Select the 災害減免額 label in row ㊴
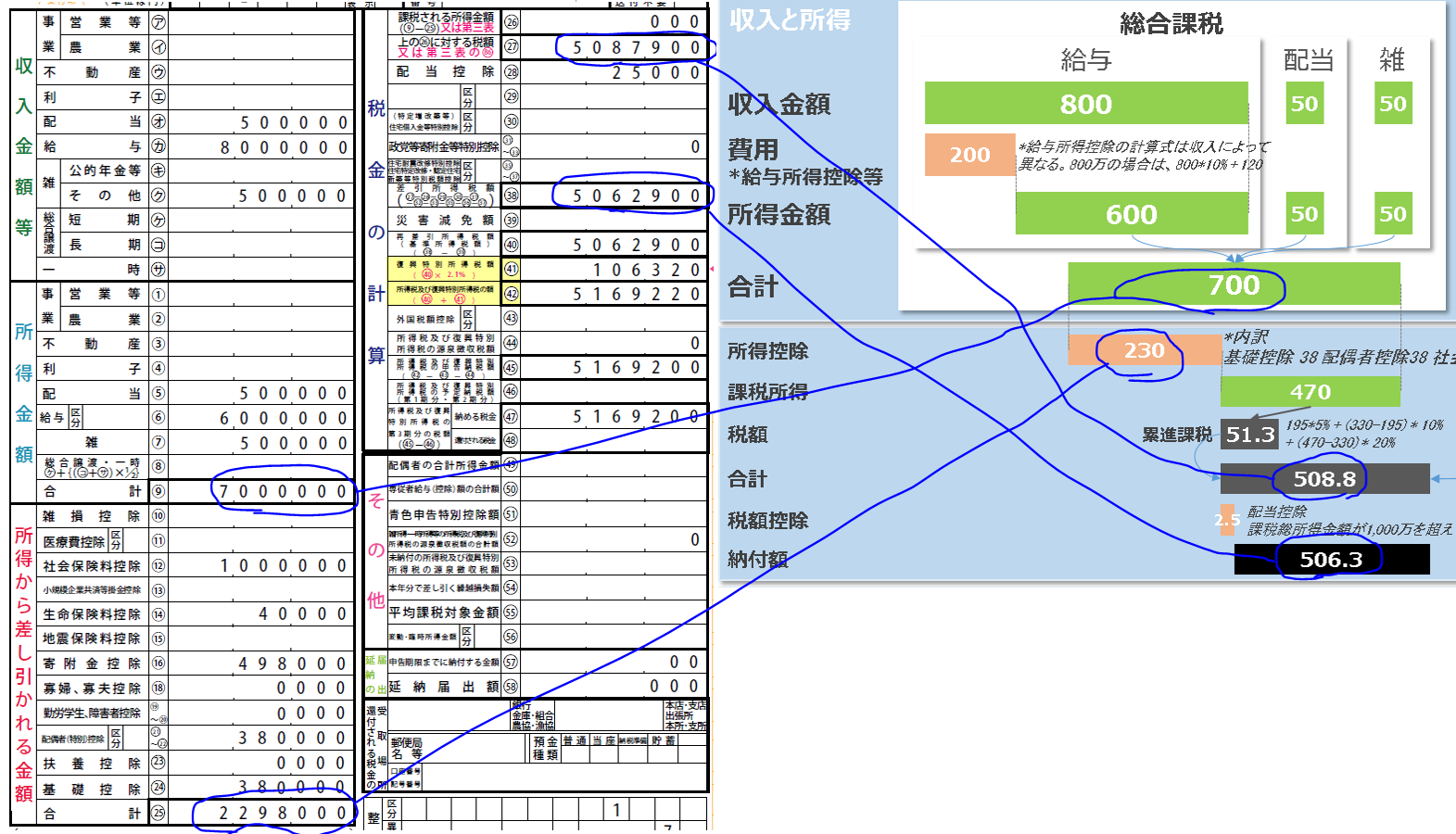The height and width of the screenshot is (834, 1456). (x=445, y=221)
